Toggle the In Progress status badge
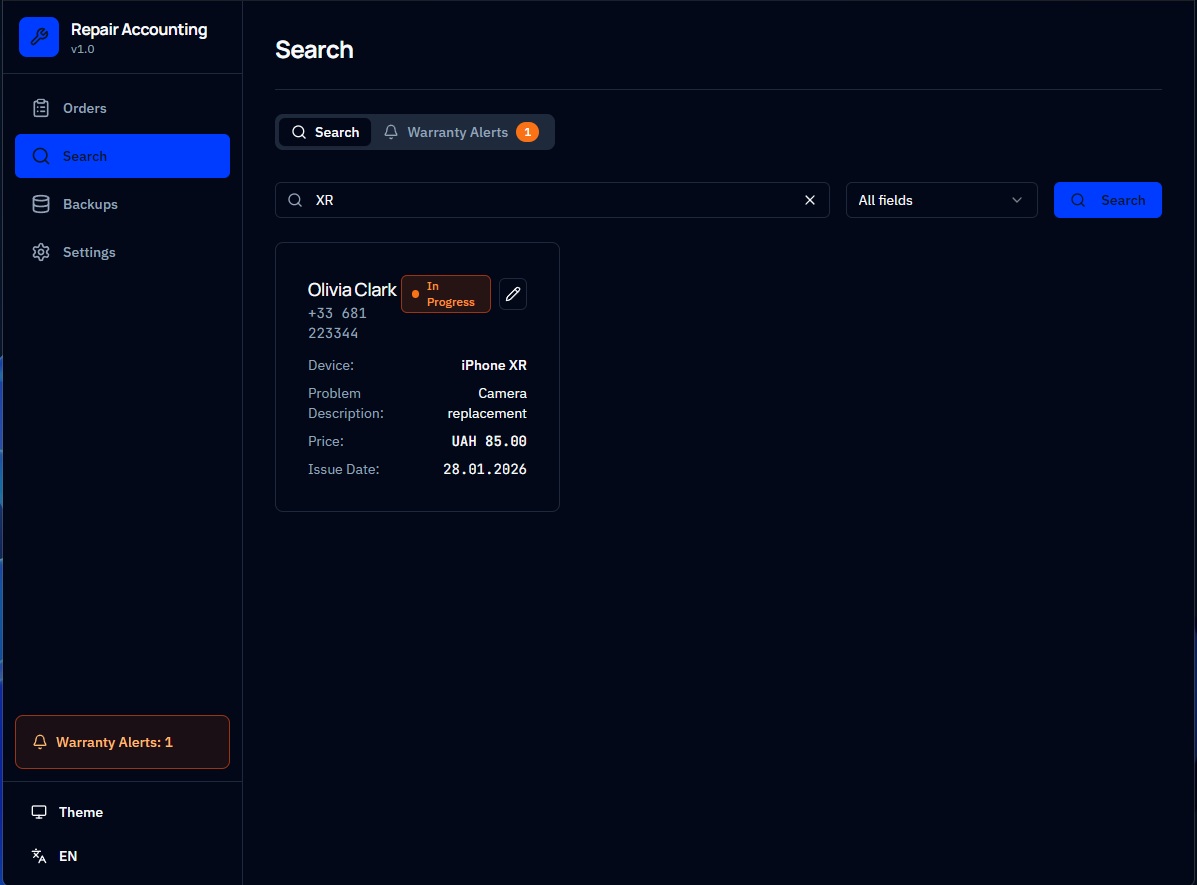The width and height of the screenshot is (1197, 885). click(445, 293)
